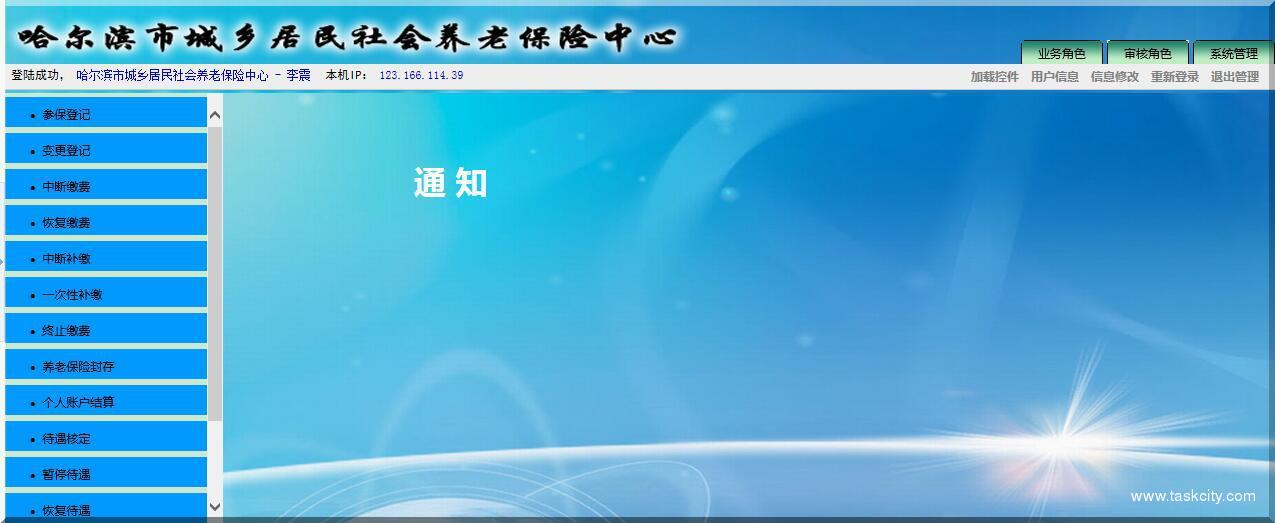Click the IP address 123.166.114.39
Screen dimensions: 1275x523
[x=421, y=75]
